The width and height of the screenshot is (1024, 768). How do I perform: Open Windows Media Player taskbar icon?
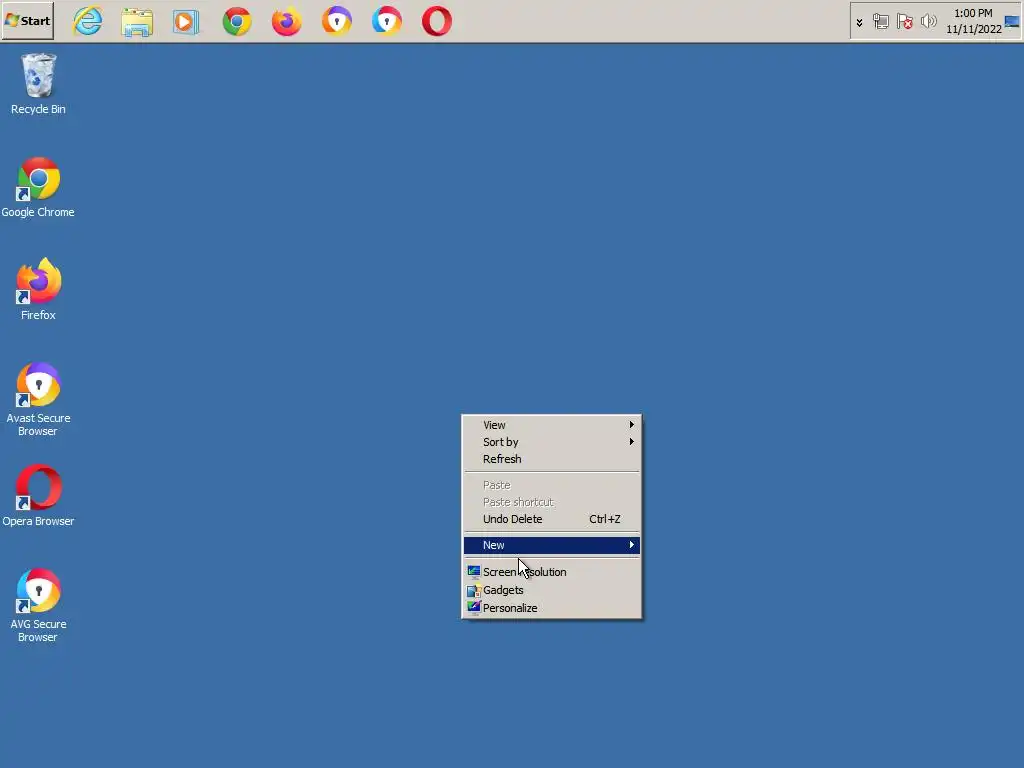(186, 22)
